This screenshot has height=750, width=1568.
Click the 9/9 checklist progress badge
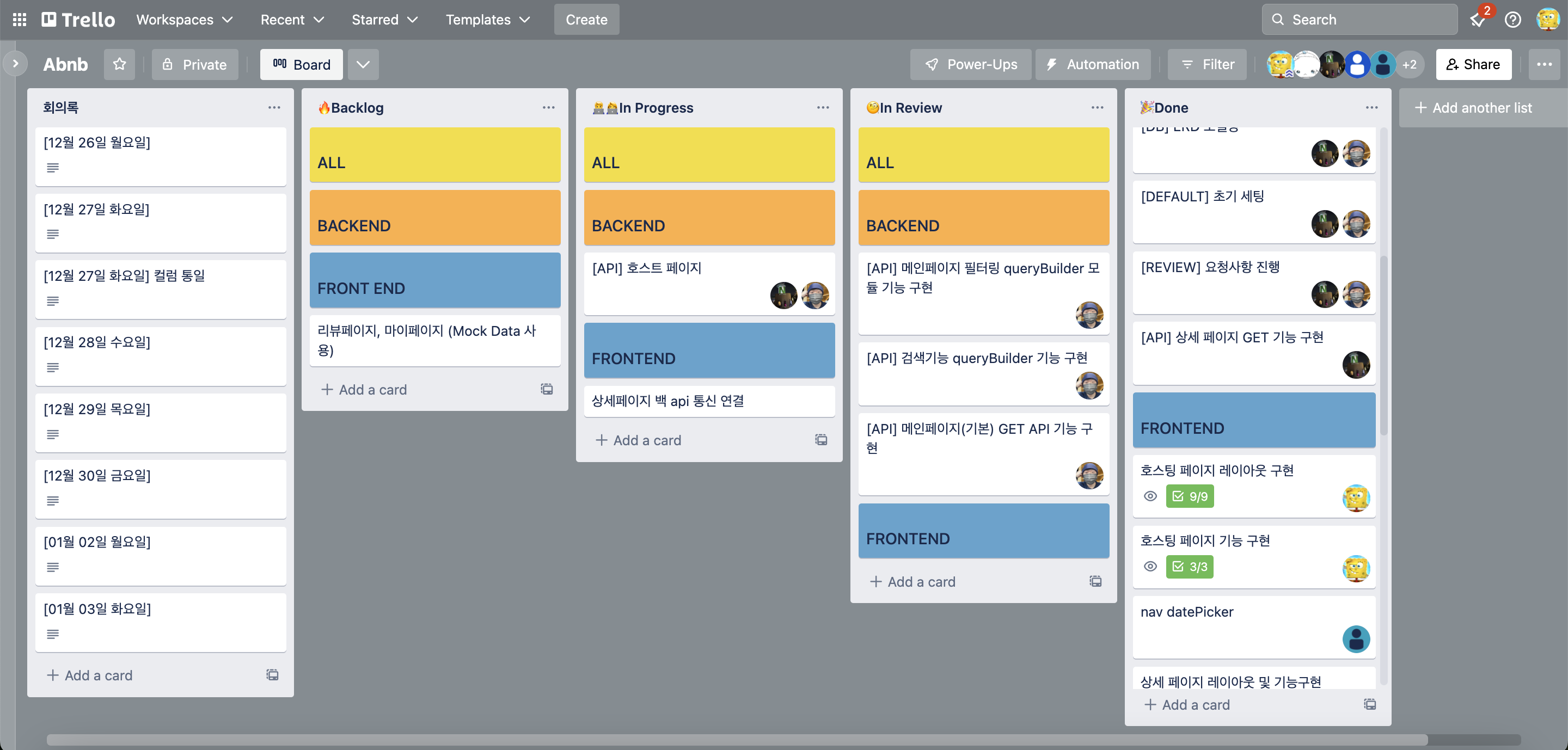coord(1190,496)
